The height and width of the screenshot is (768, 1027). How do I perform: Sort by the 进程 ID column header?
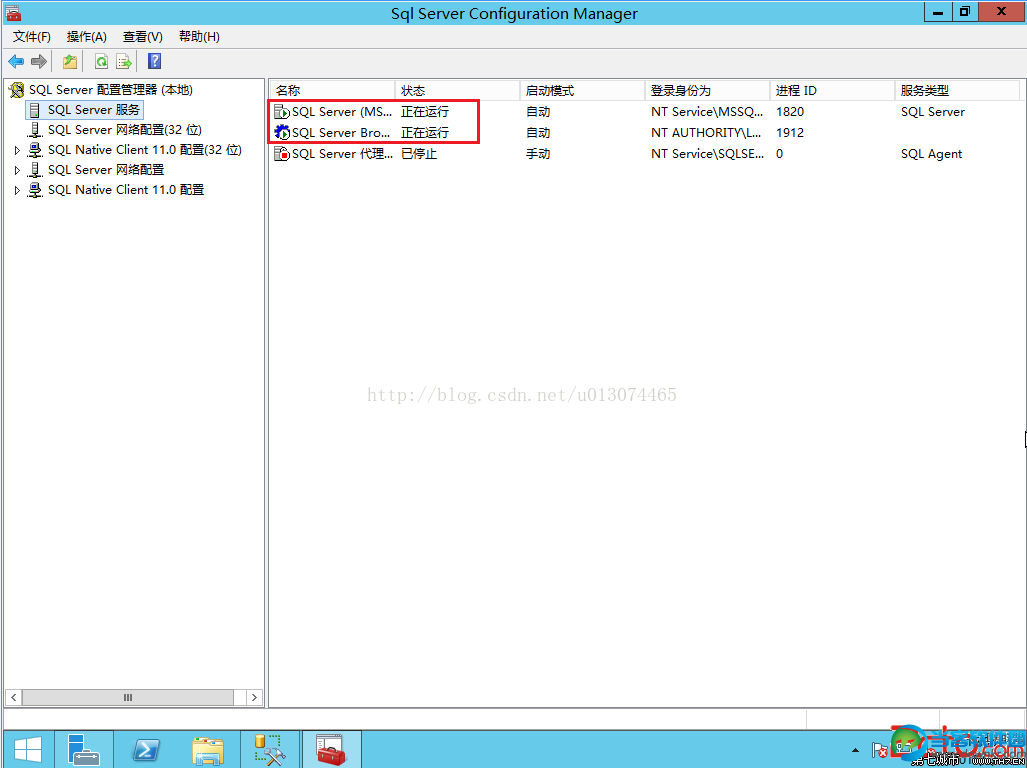pos(832,91)
